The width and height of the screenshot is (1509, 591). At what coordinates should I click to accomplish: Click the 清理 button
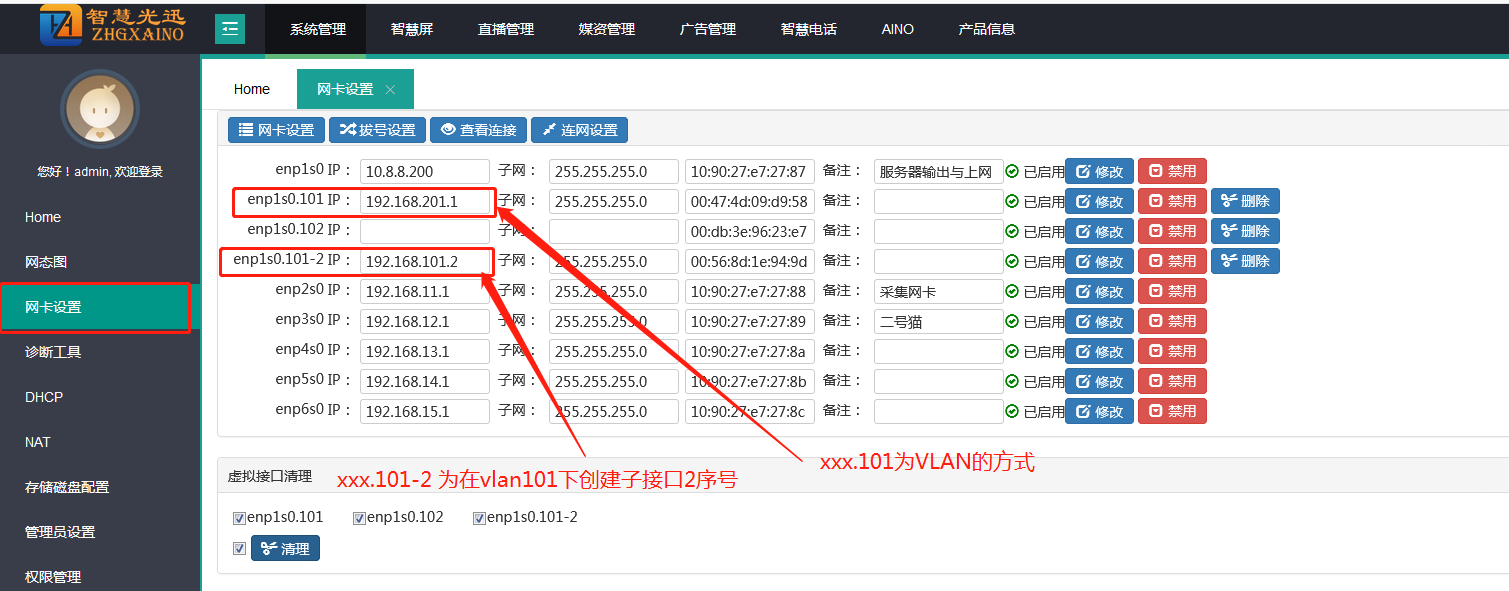[x=285, y=548]
